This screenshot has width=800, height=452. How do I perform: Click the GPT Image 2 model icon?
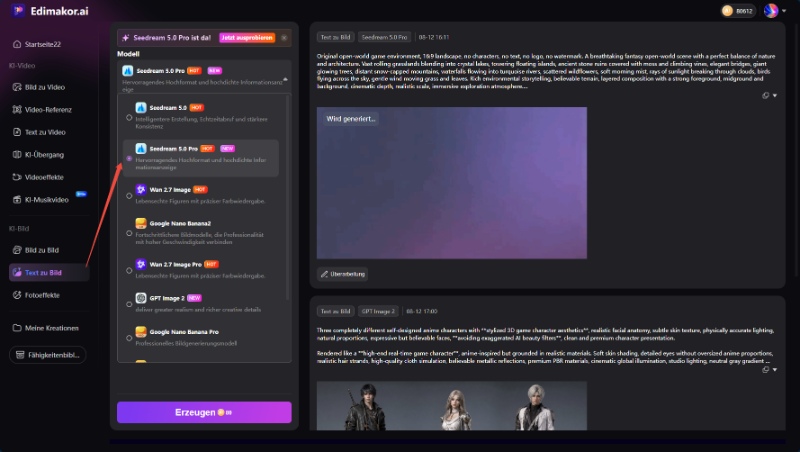tap(141, 298)
